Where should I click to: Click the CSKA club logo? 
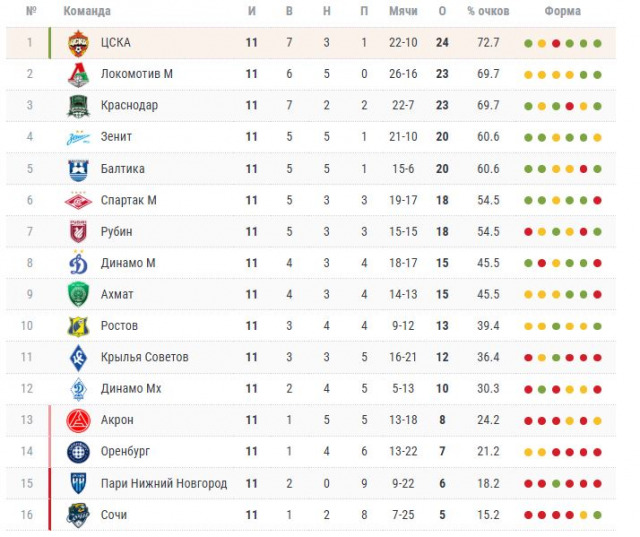pos(79,43)
